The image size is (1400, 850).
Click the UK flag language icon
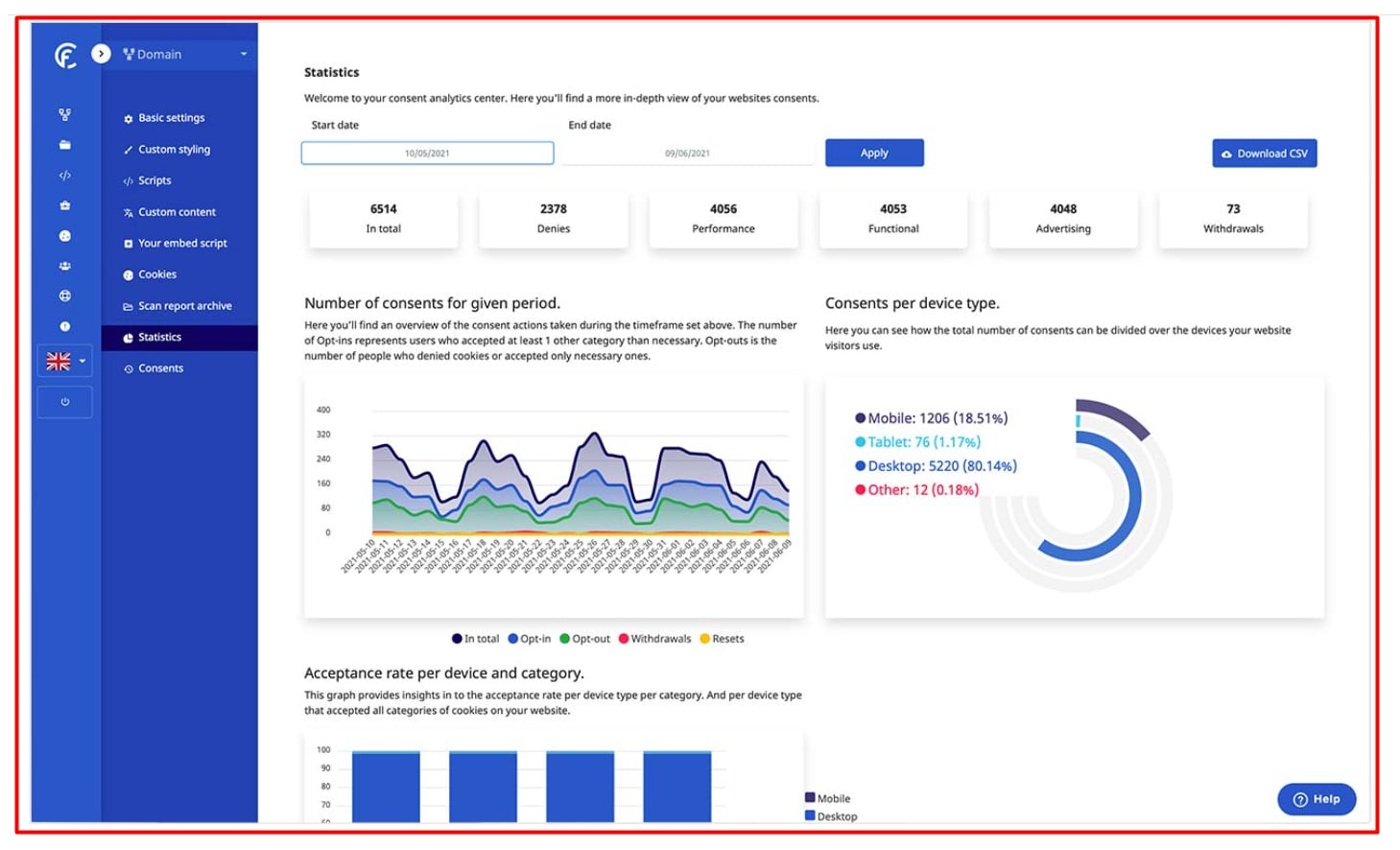[x=59, y=362]
